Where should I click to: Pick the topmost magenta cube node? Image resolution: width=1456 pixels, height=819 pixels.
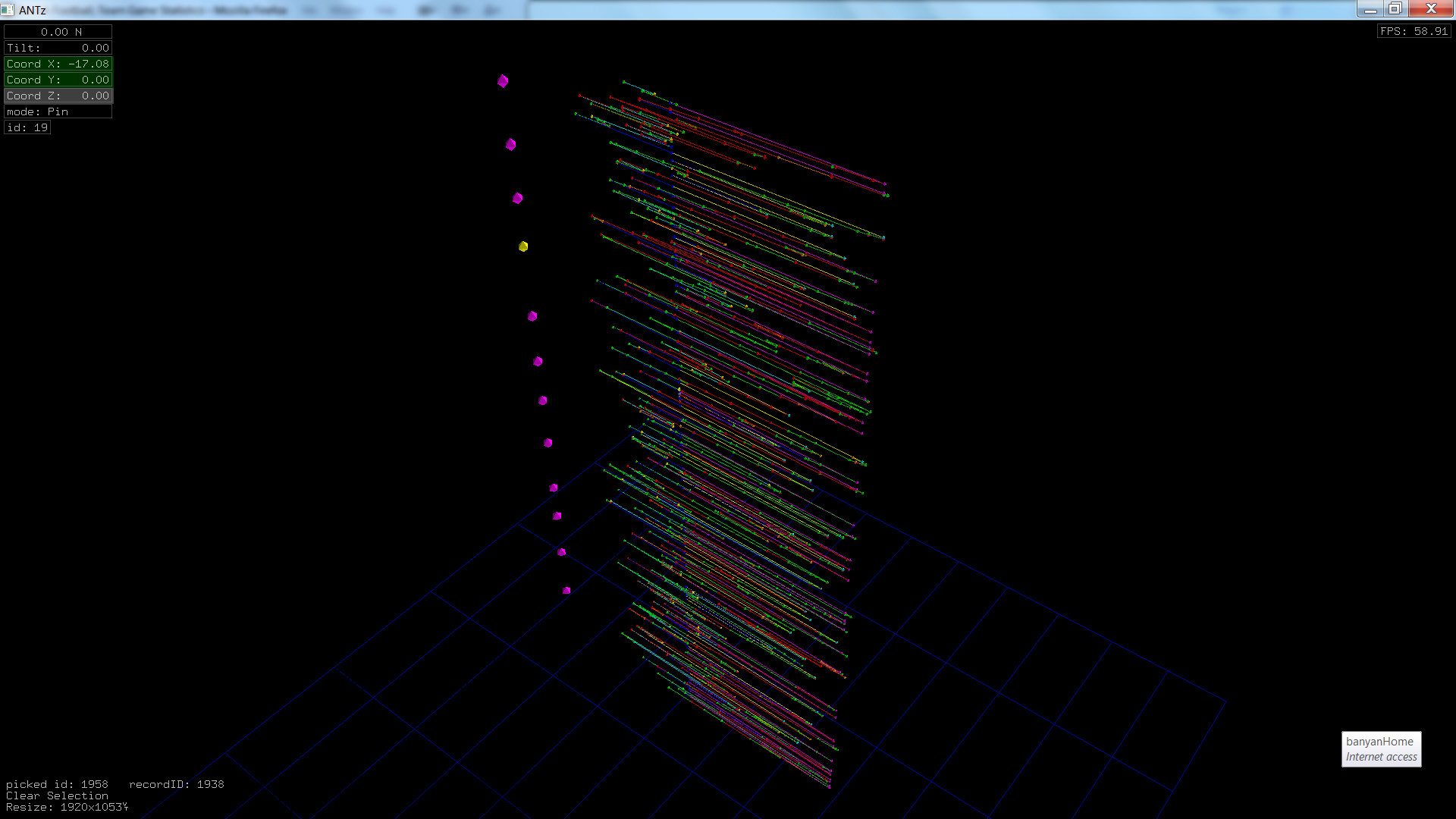503,81
